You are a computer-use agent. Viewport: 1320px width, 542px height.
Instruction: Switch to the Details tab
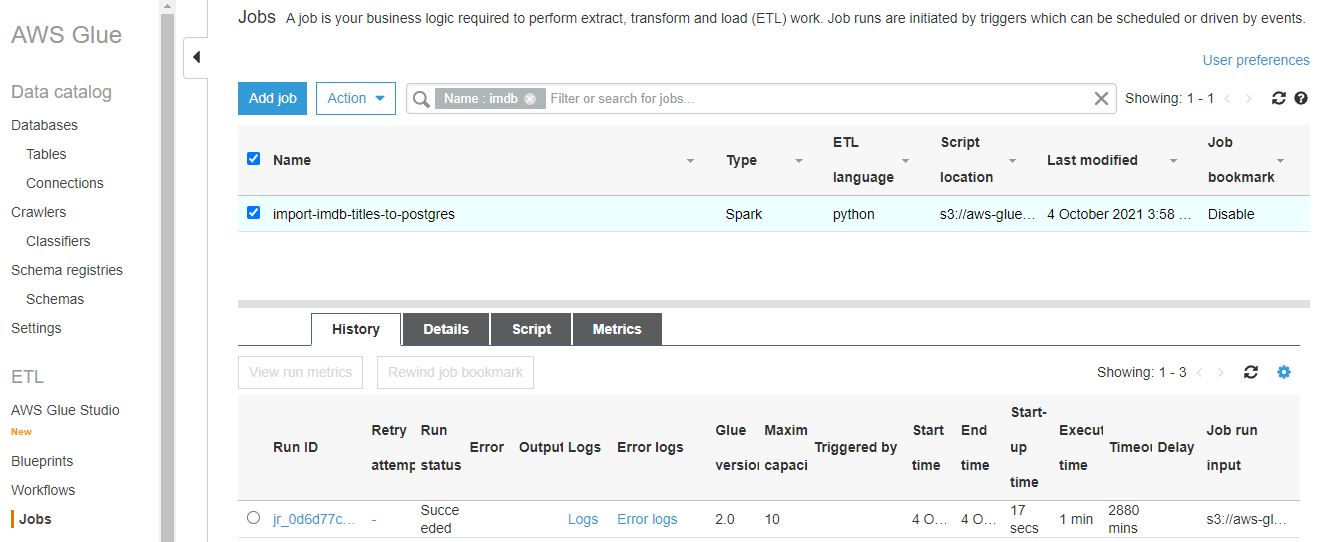(446, 329)
